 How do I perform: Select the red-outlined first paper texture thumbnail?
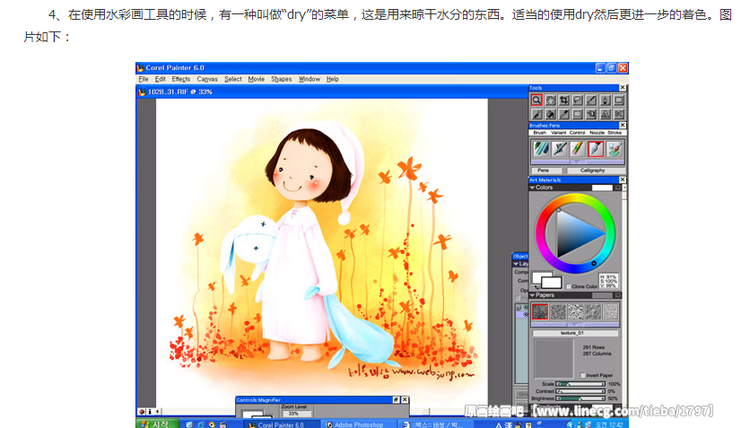[x=540, y=312]
